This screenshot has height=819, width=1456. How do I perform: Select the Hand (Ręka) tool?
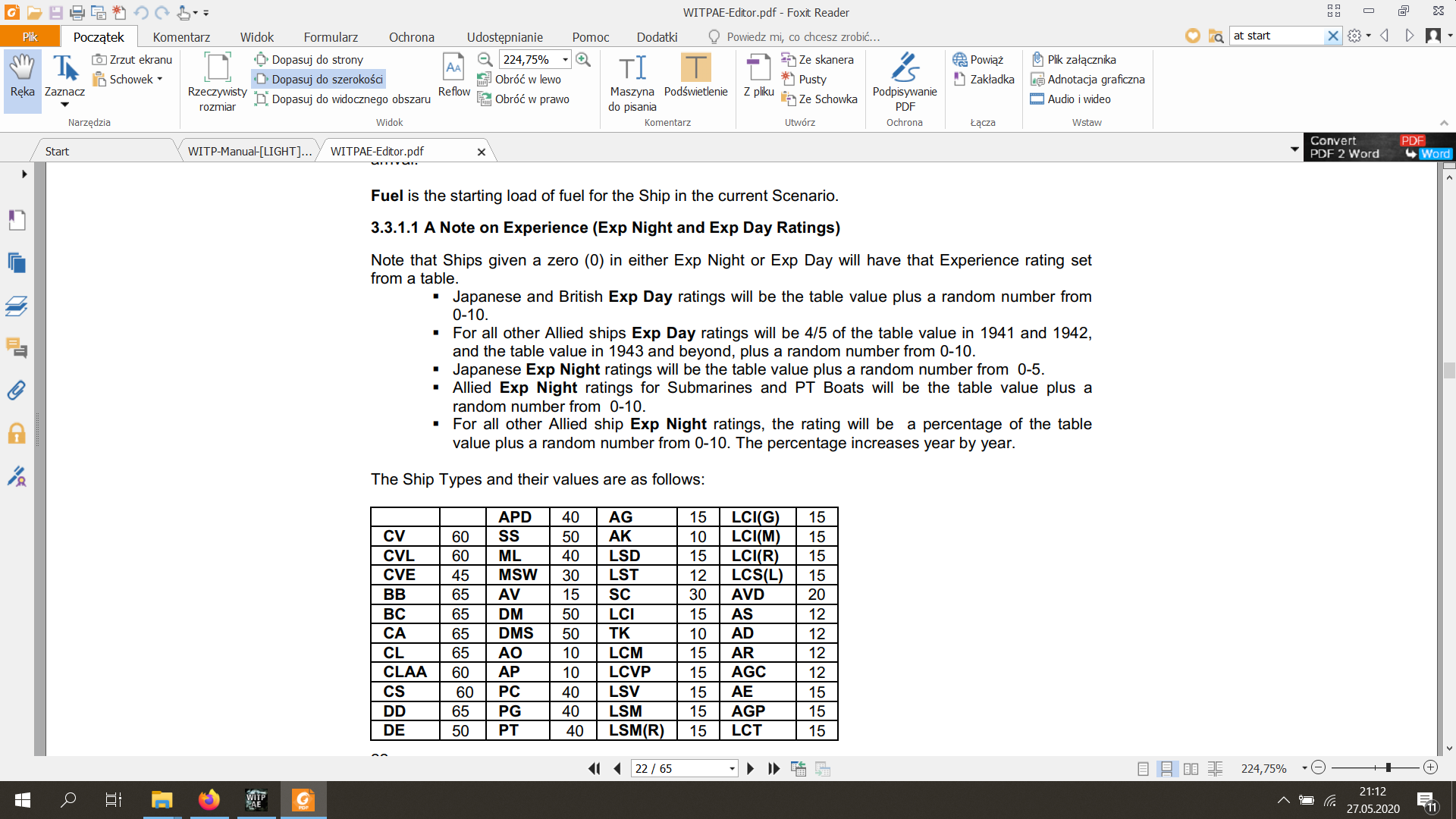[22, 76]
